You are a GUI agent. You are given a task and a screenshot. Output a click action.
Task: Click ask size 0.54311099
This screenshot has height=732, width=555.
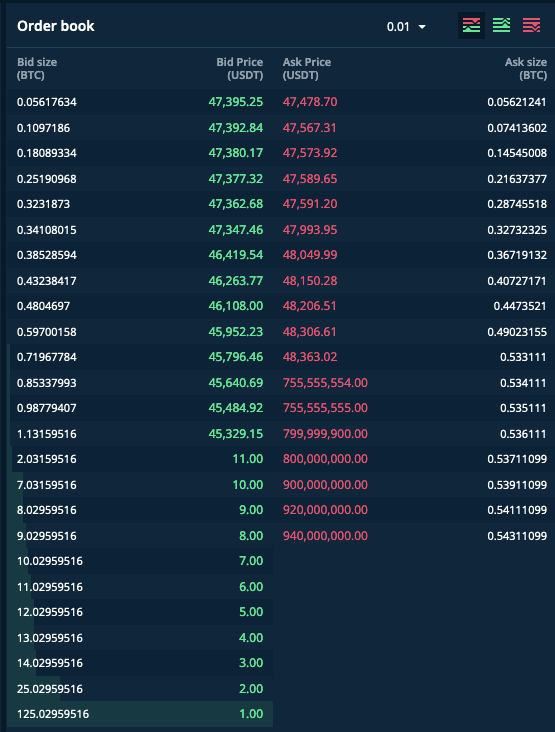(x=517, y=536)
